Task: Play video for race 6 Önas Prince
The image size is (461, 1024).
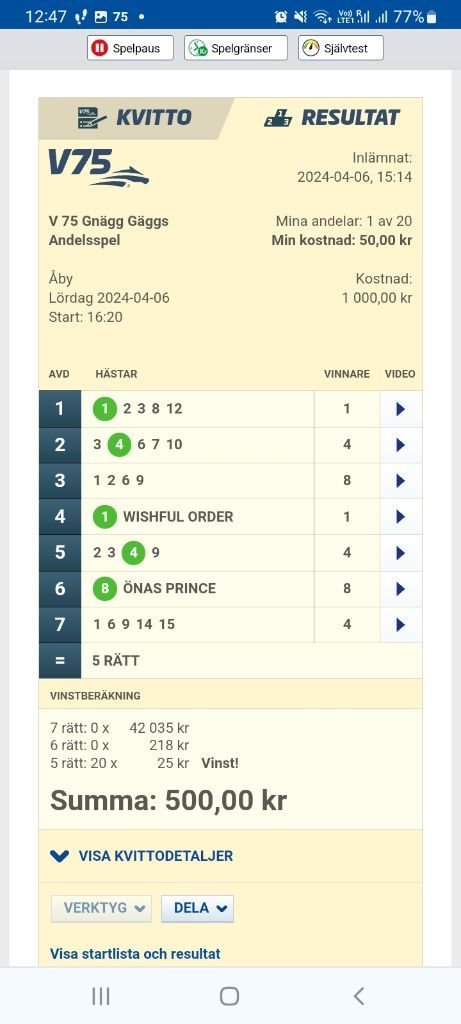Action: point(401,588)
